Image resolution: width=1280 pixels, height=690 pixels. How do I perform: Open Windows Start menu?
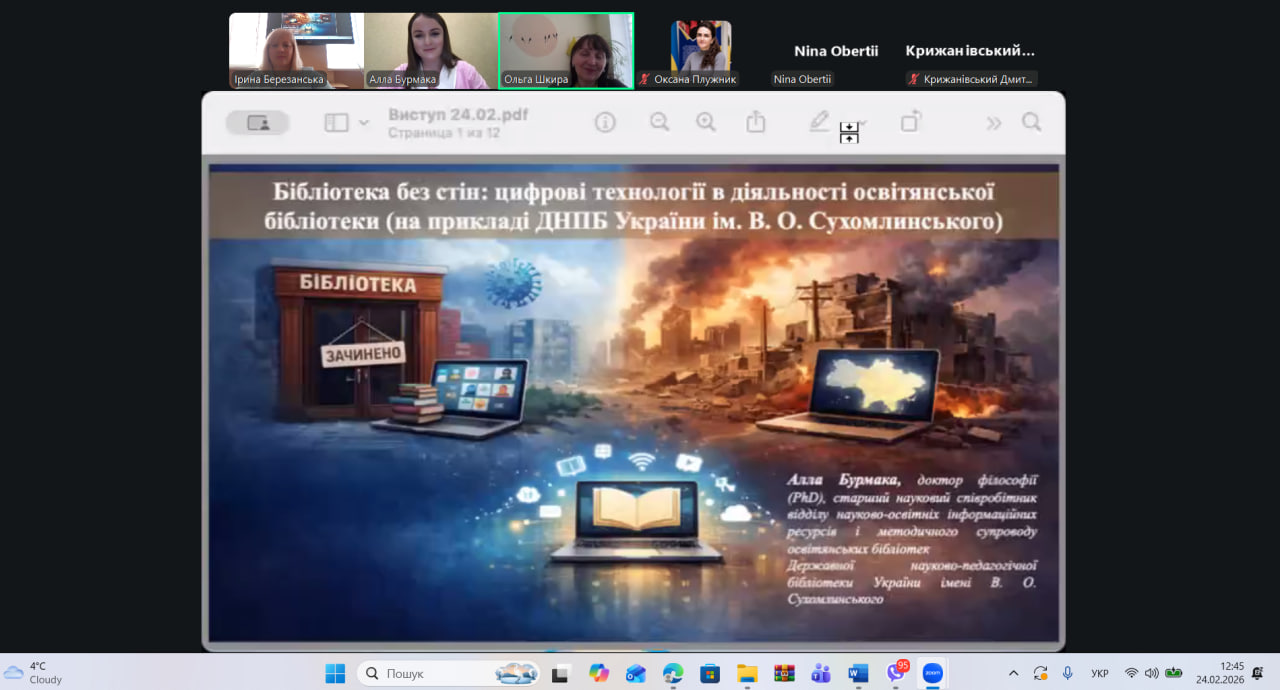click(x=335, y=673)
